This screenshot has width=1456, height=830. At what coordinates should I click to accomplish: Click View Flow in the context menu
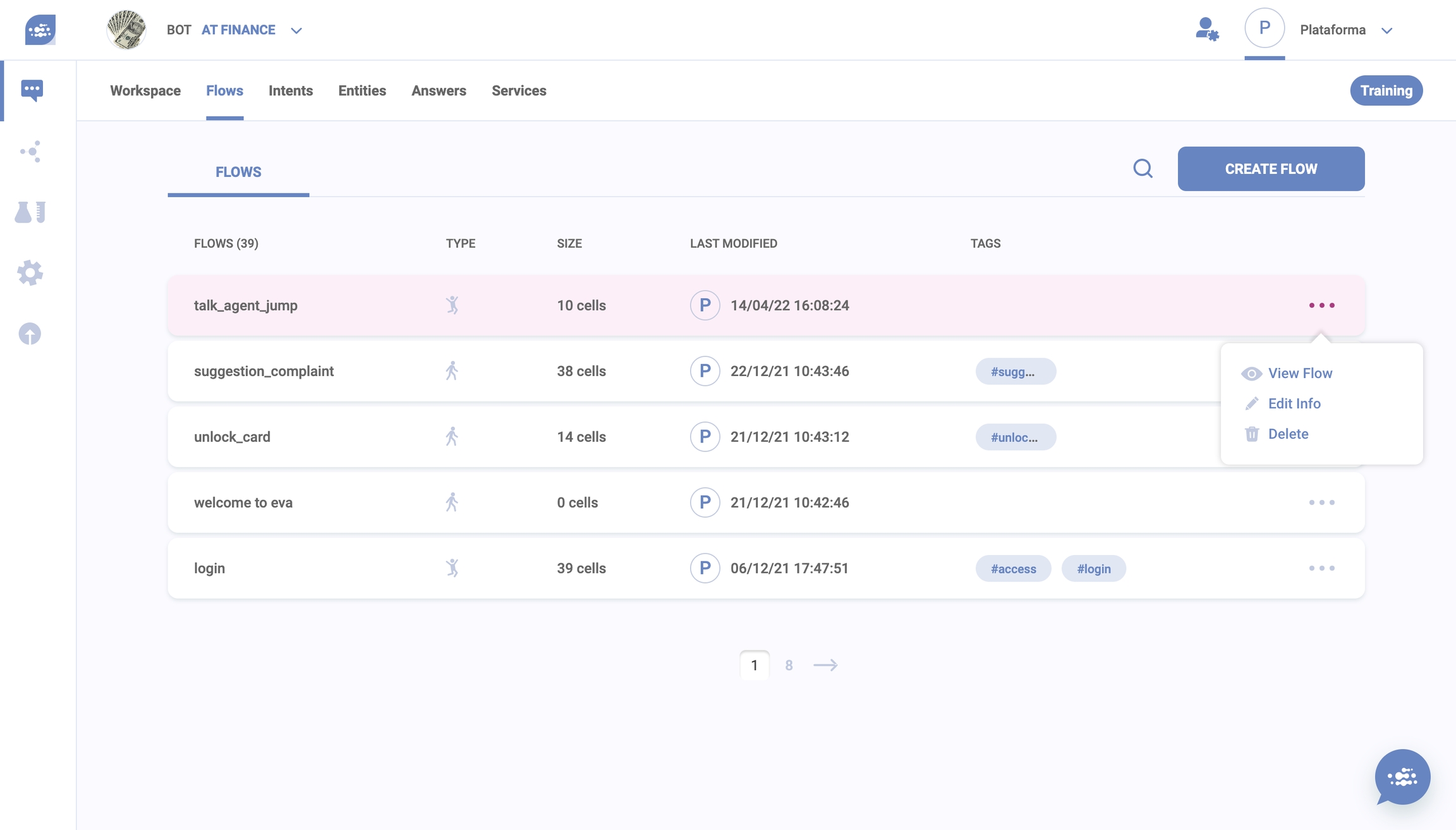click(1299, 373)
